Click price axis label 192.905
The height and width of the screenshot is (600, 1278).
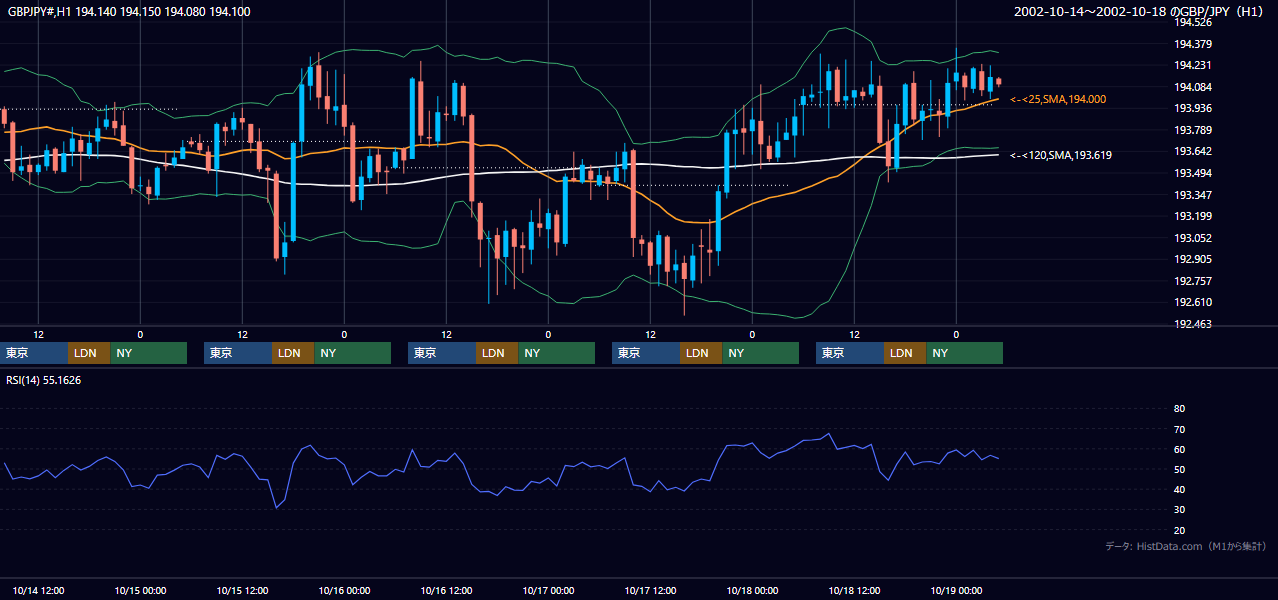[1193, 259]
